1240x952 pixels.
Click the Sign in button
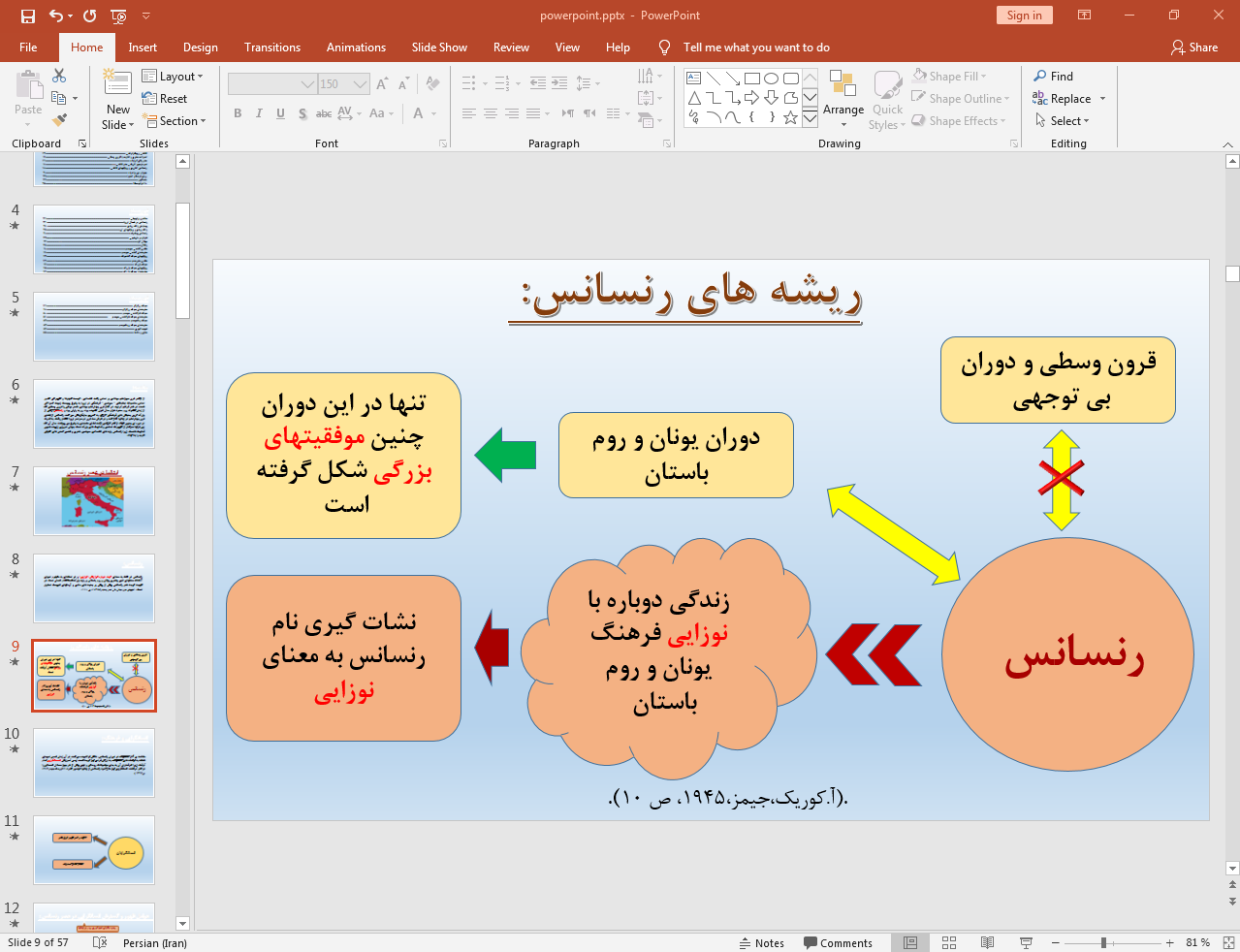click(1024, 16)
